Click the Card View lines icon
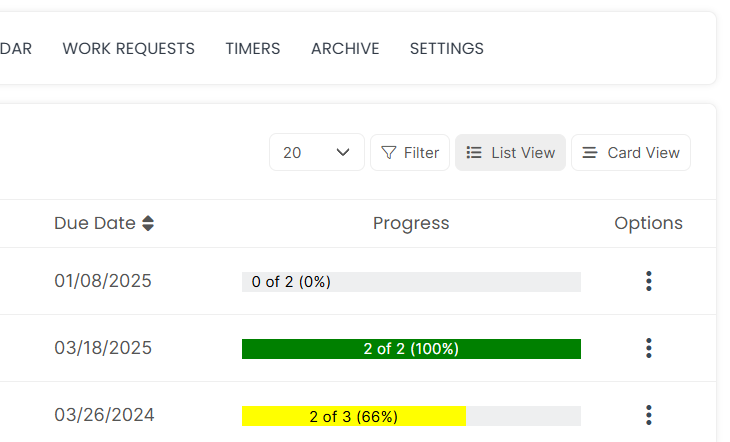Viewport: 730px width, 442px height. pyautogui.click(x=590, y=153)
